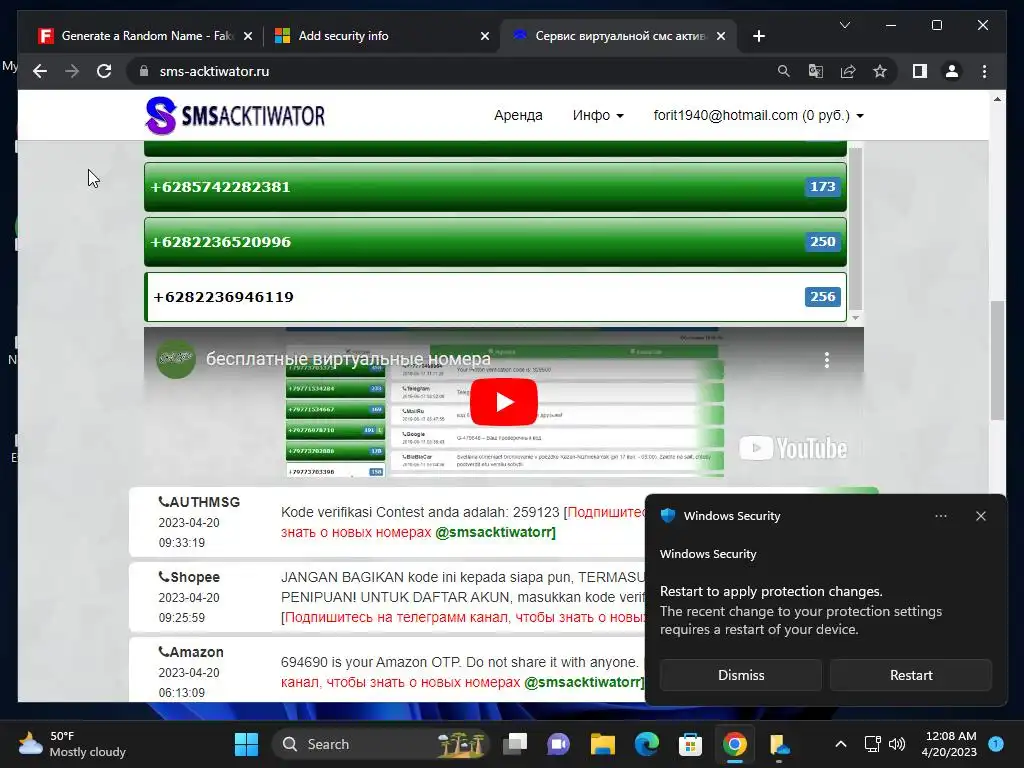
Task: Select number +6285742282381
Action: (495, 187)
